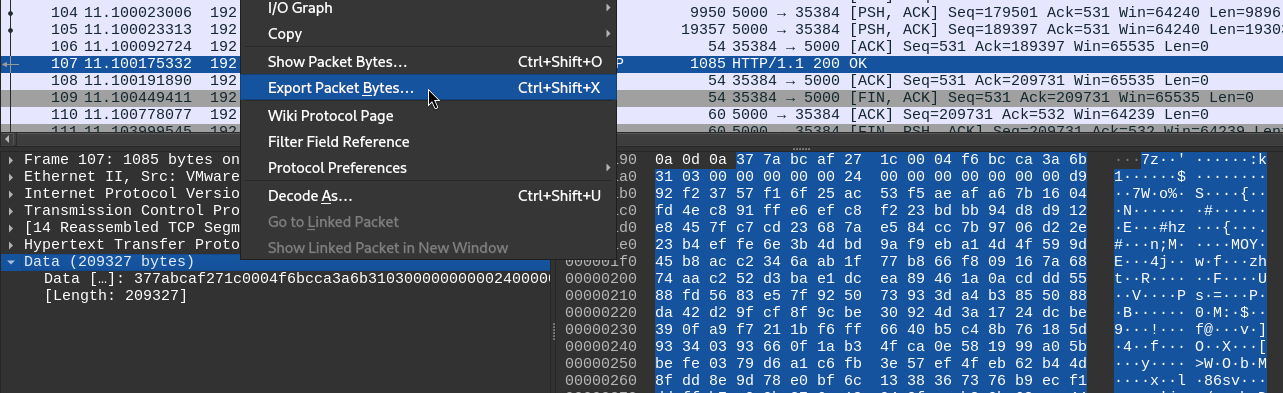1283x393 pixels.
Task: Expand the 14 Reassembled TCP Segments node
Action: point(10,228)
